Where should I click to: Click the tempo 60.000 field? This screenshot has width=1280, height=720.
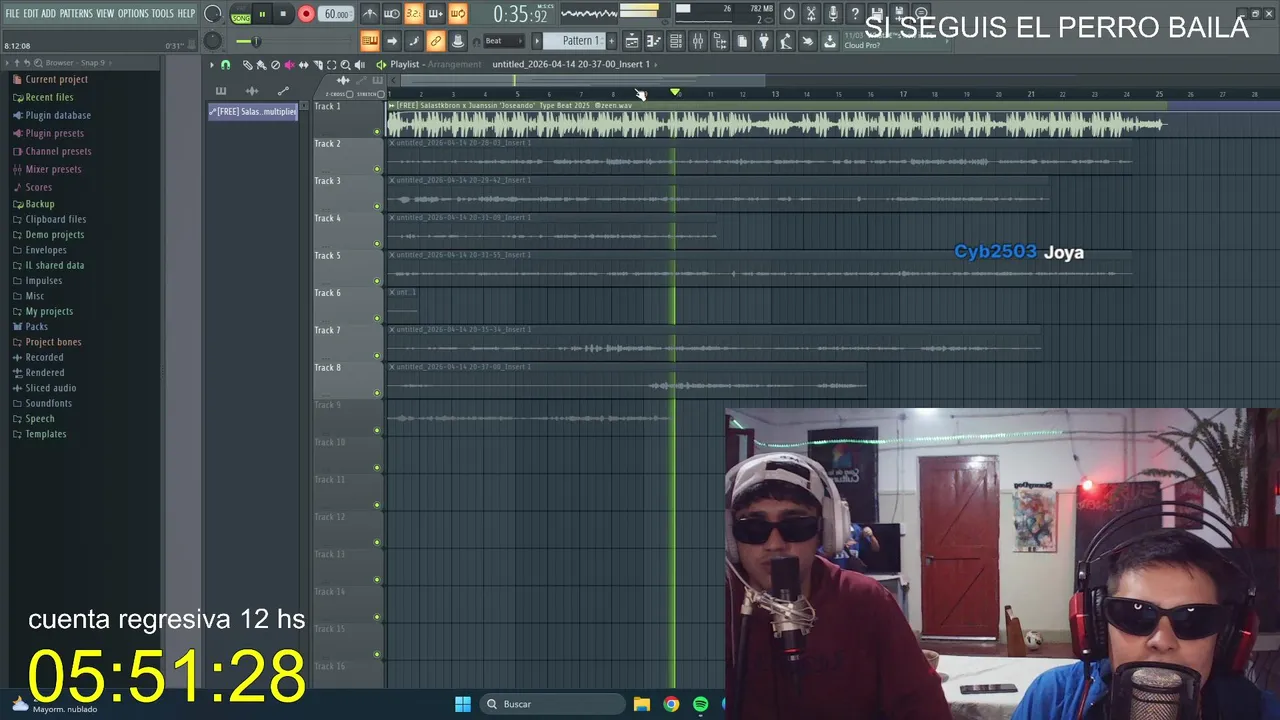click(337, 14)
